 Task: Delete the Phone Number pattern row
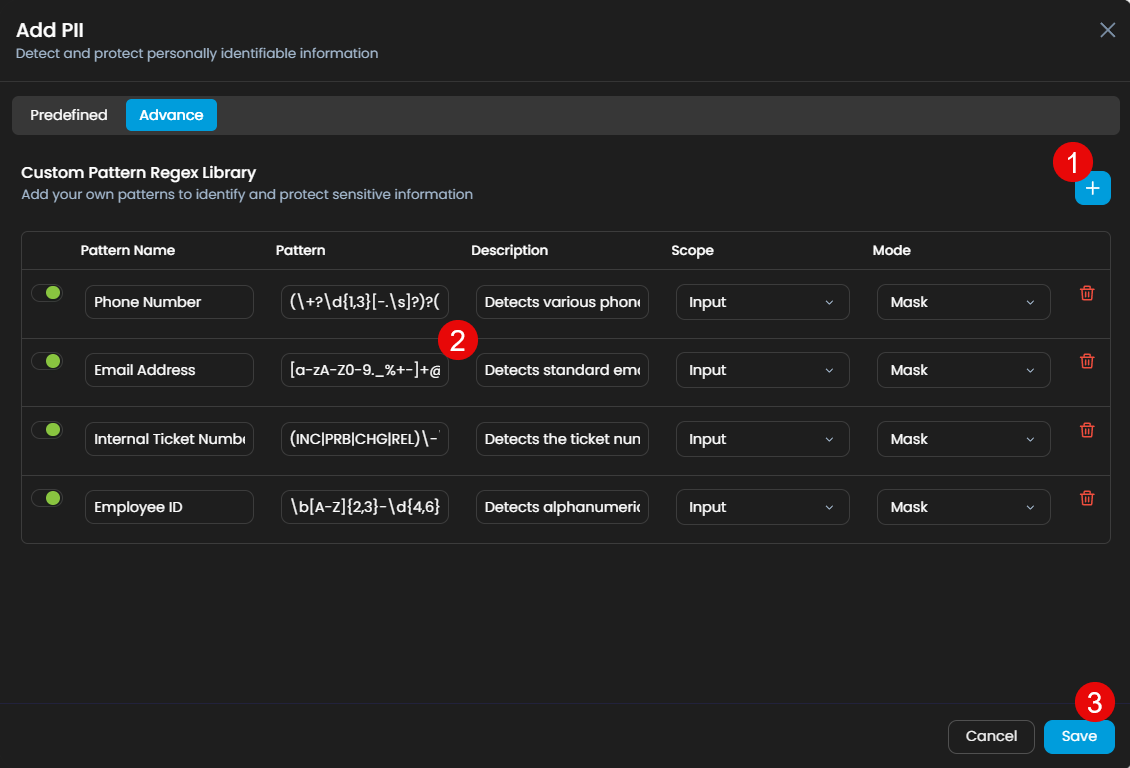pos(1087,293)
